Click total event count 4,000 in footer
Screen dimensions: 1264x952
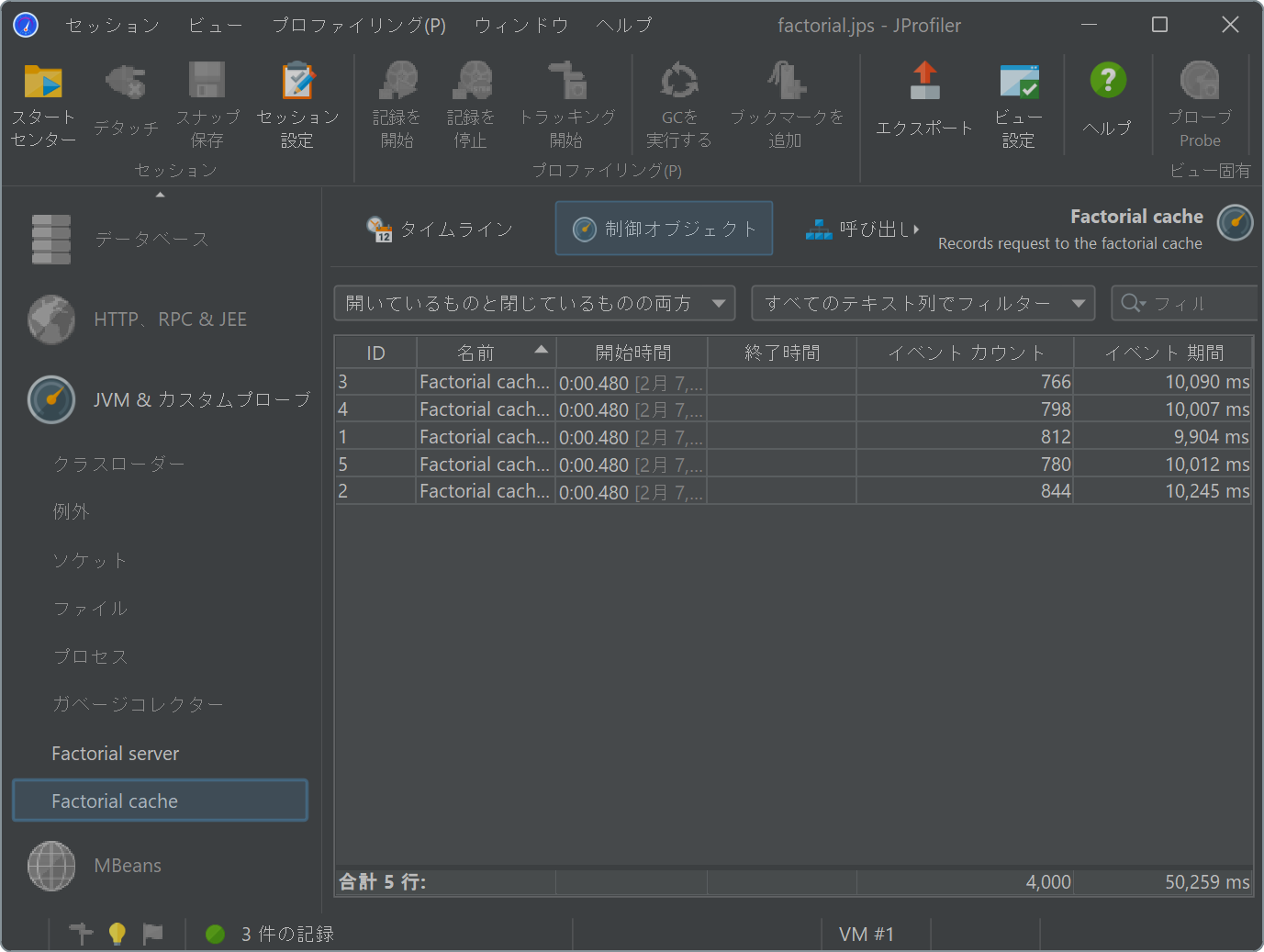tap(1048, 882)
